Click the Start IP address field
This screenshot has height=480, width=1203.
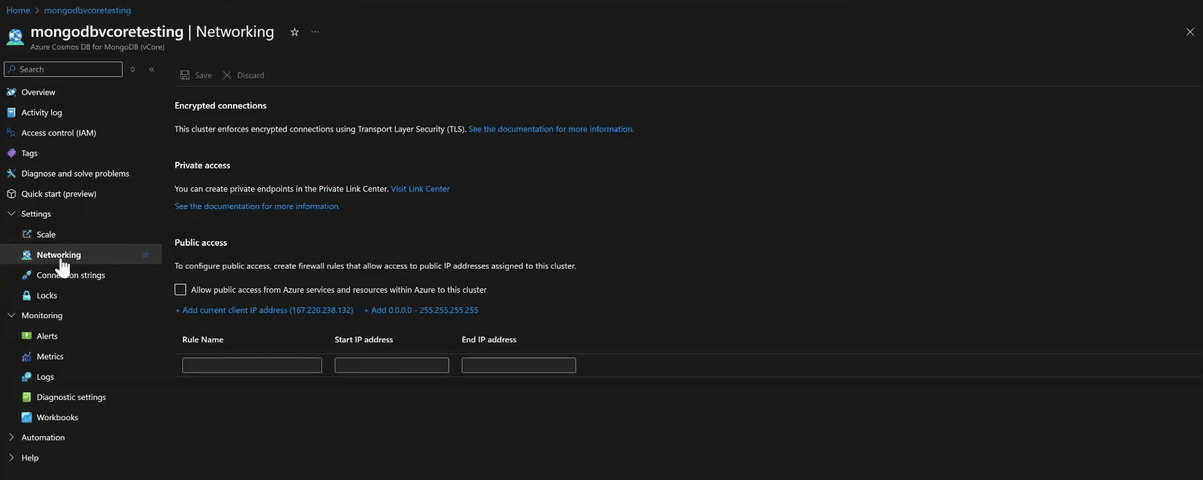392,366
